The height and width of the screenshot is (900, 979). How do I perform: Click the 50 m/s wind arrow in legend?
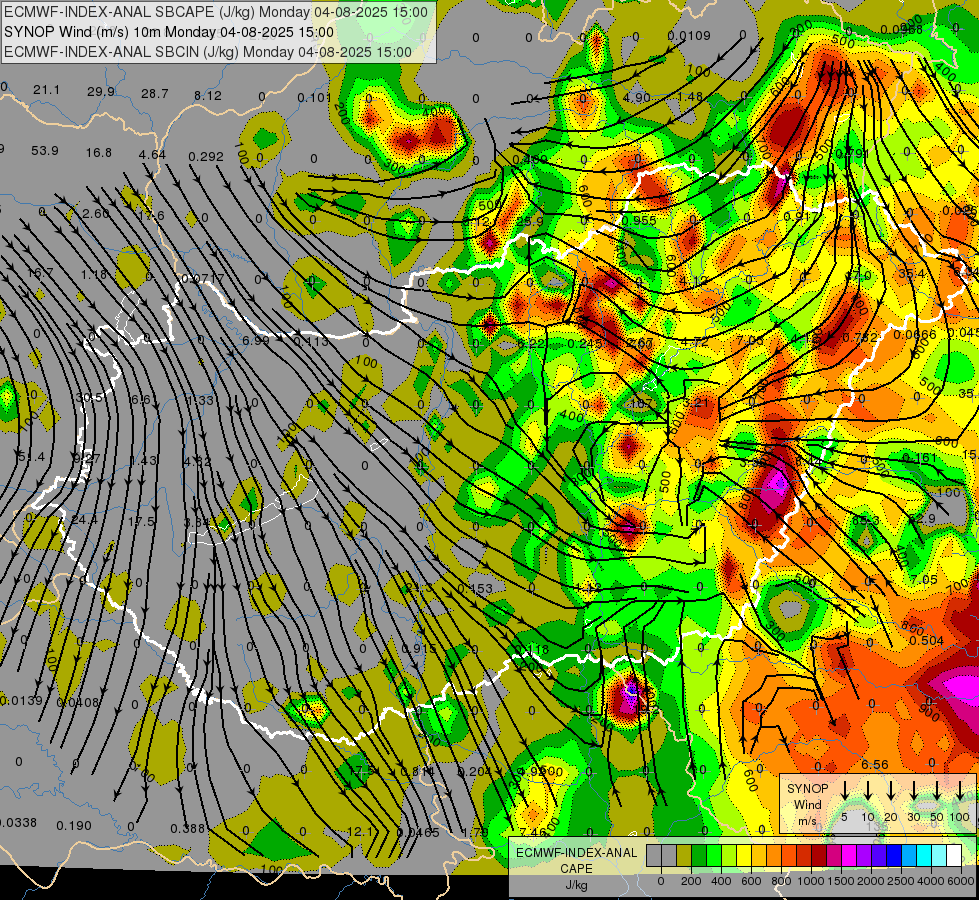coord(937,790)
